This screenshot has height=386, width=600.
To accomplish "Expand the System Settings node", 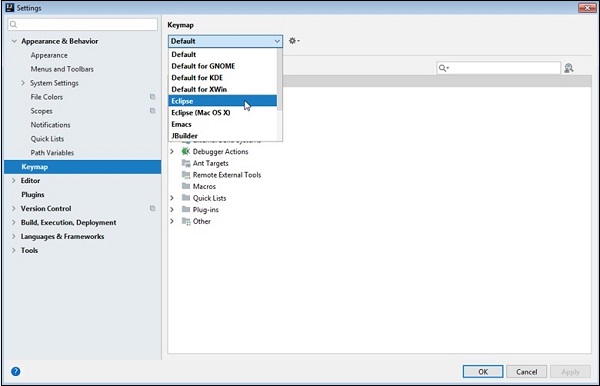I will click(x=23, y=83).
